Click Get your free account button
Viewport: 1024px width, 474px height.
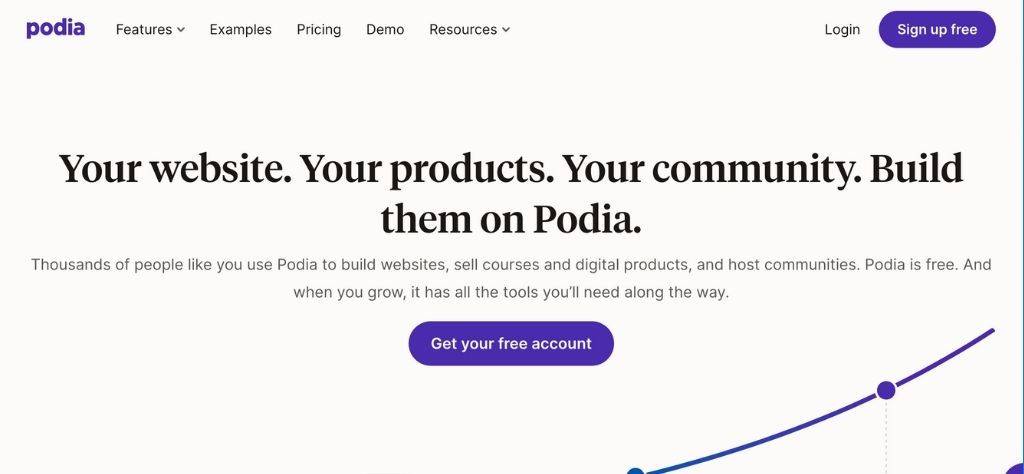[511, 344]
